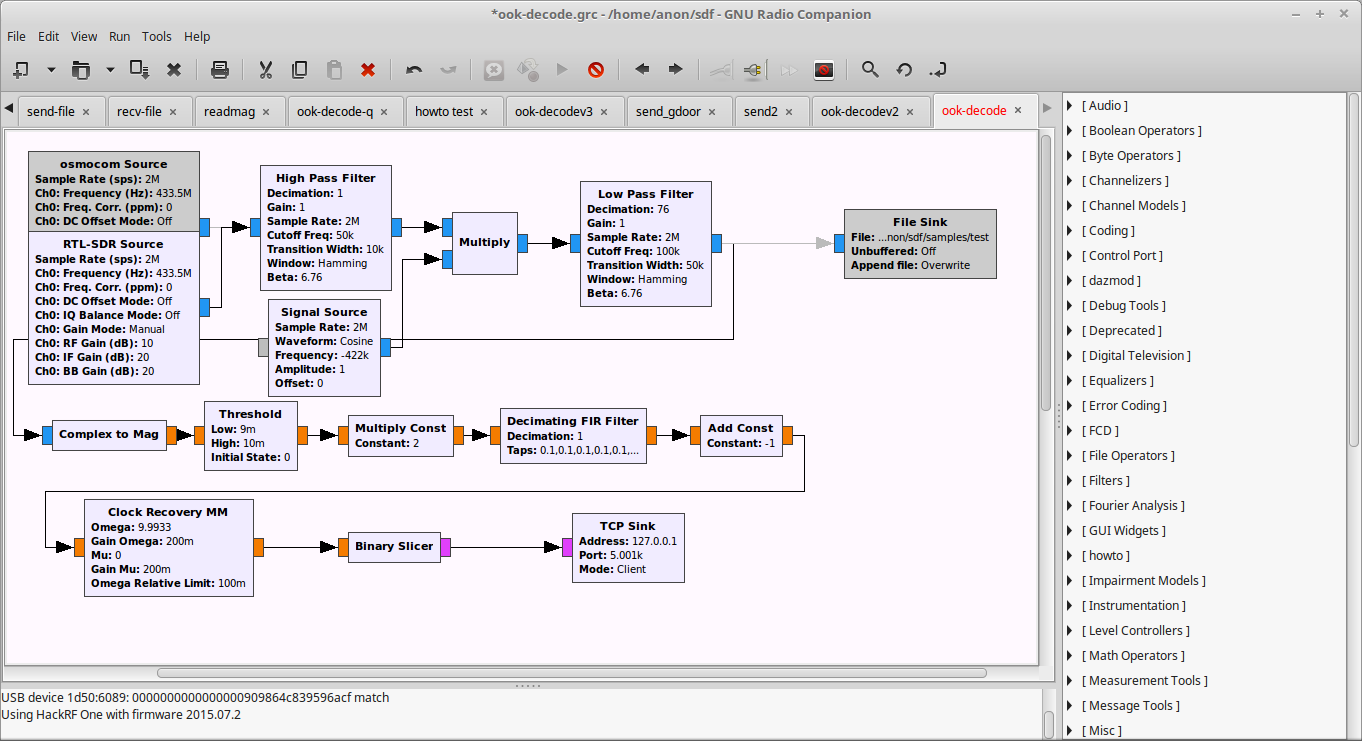Toggle hide disabled blocks icon
The width and height of the screenshot is (1362, 741).
pyautogui.click(x=824, y=70)
